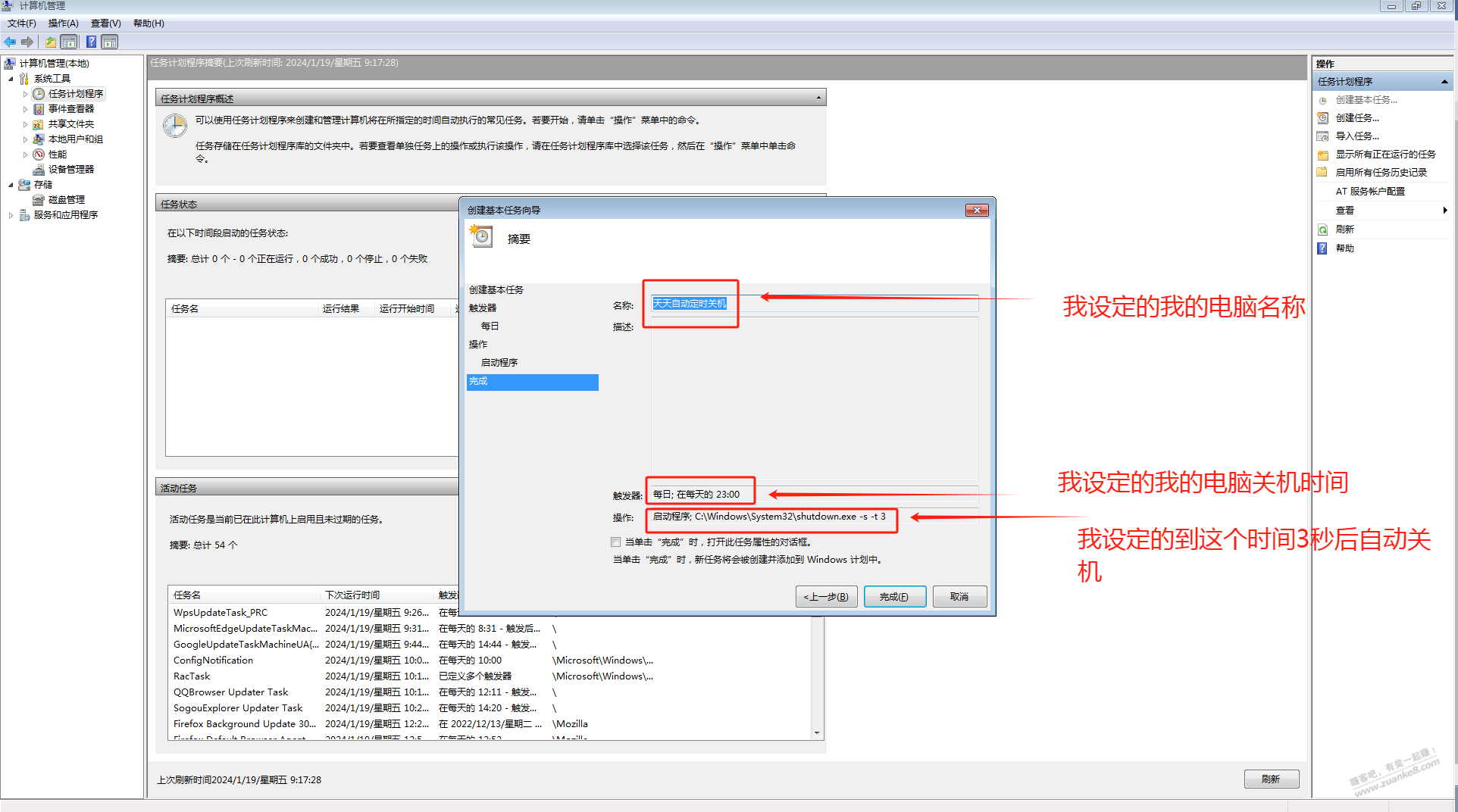This screenshot has height=812, width=1458.
Task: Click the 存储 tree node icon
Action: pyautogui.click(x=24, y=185)
